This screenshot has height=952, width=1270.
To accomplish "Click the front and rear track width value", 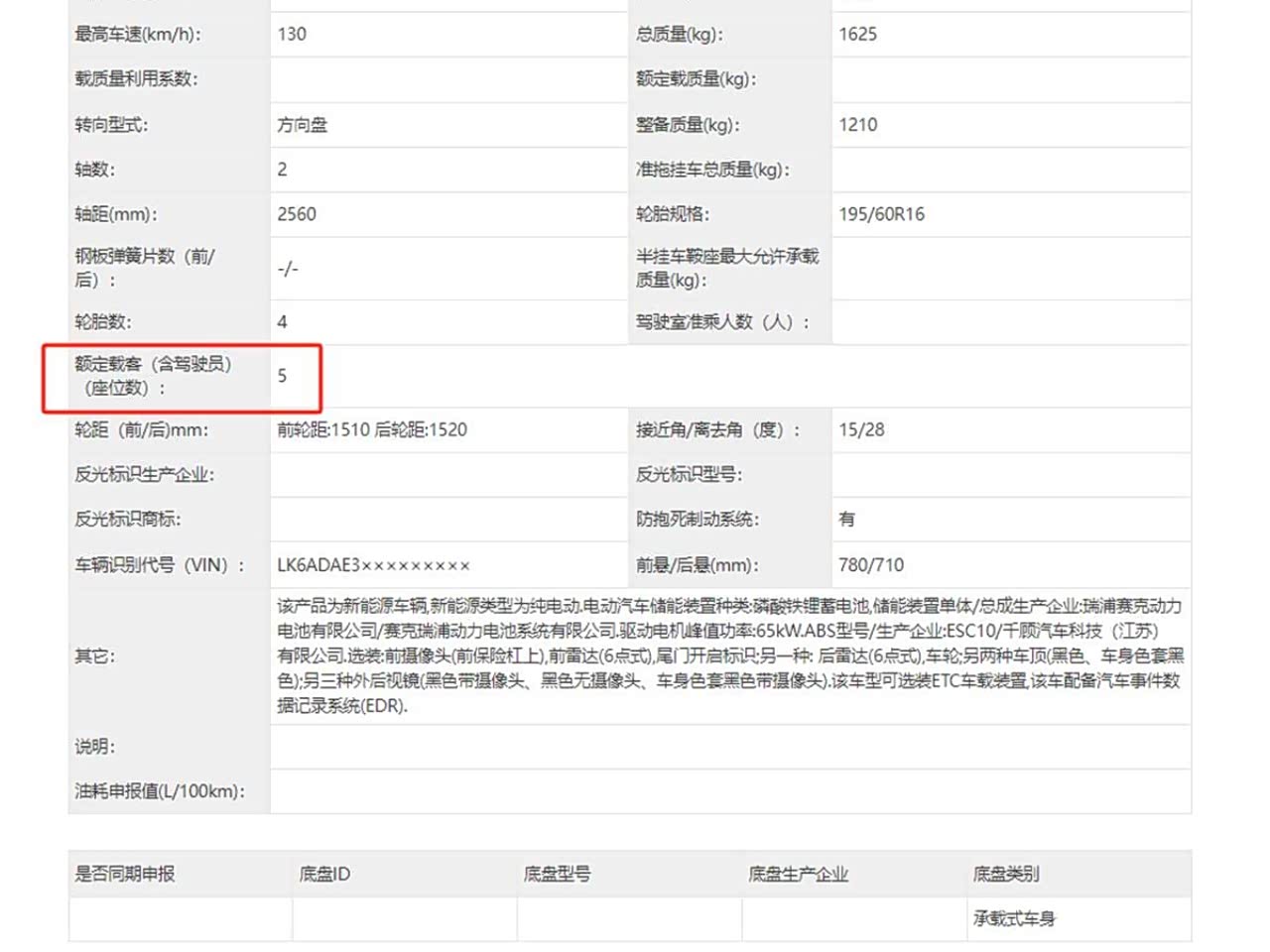I will click(x=372, y=430).
